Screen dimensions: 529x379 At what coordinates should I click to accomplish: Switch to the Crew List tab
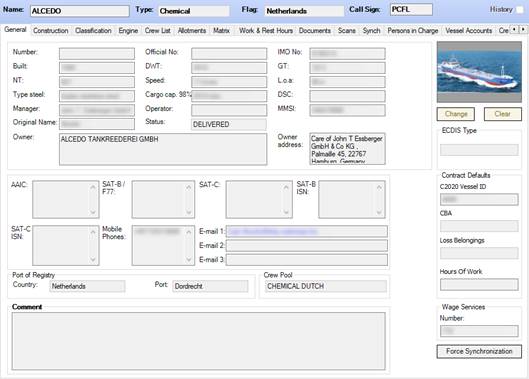[x=158, y=31]
